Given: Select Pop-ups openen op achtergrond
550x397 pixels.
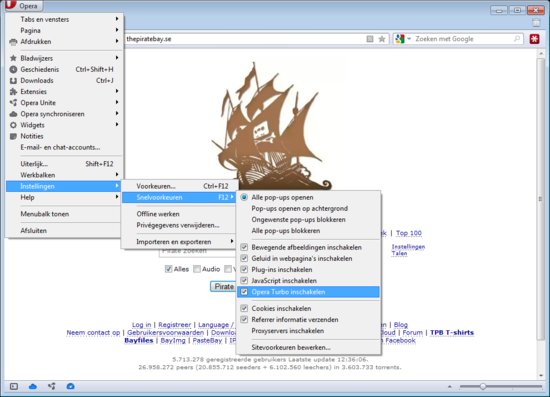Looking at the screenshot, I should click(309, 209).
